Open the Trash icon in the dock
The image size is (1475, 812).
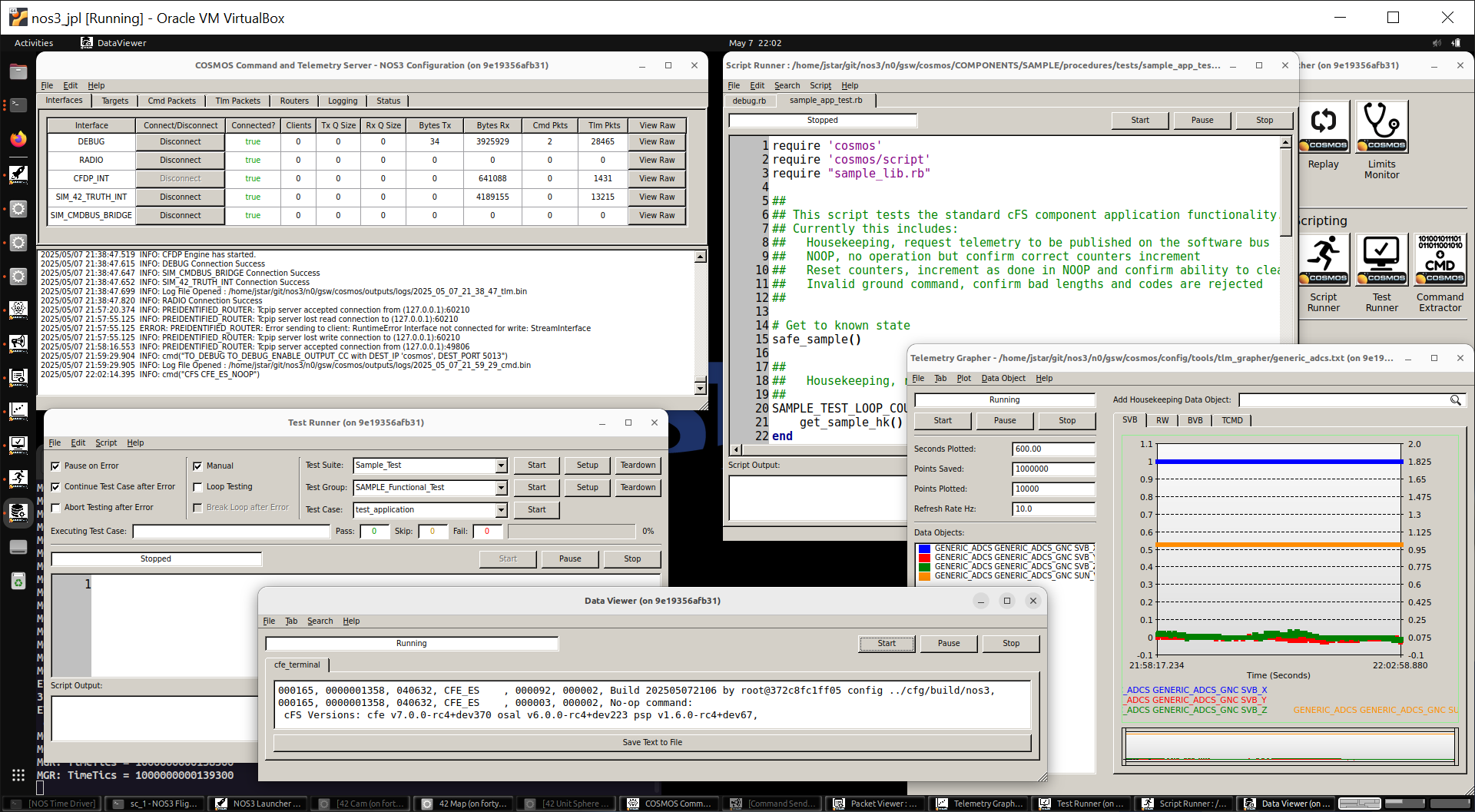[18, 581]
